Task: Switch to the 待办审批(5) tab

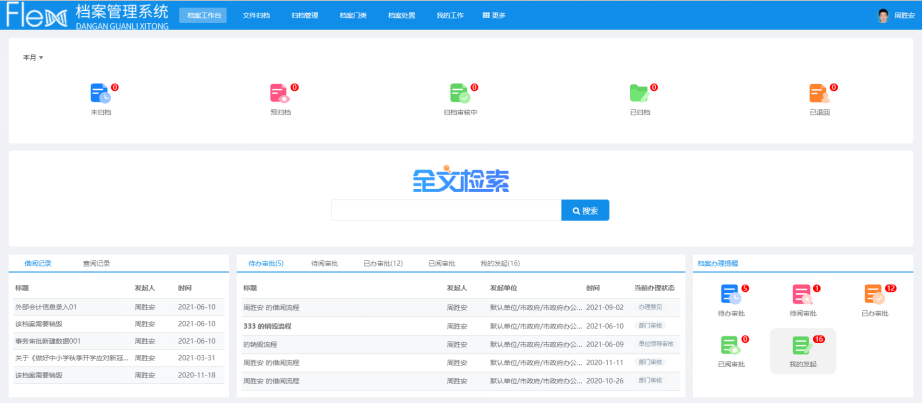Action: [266, 263]
